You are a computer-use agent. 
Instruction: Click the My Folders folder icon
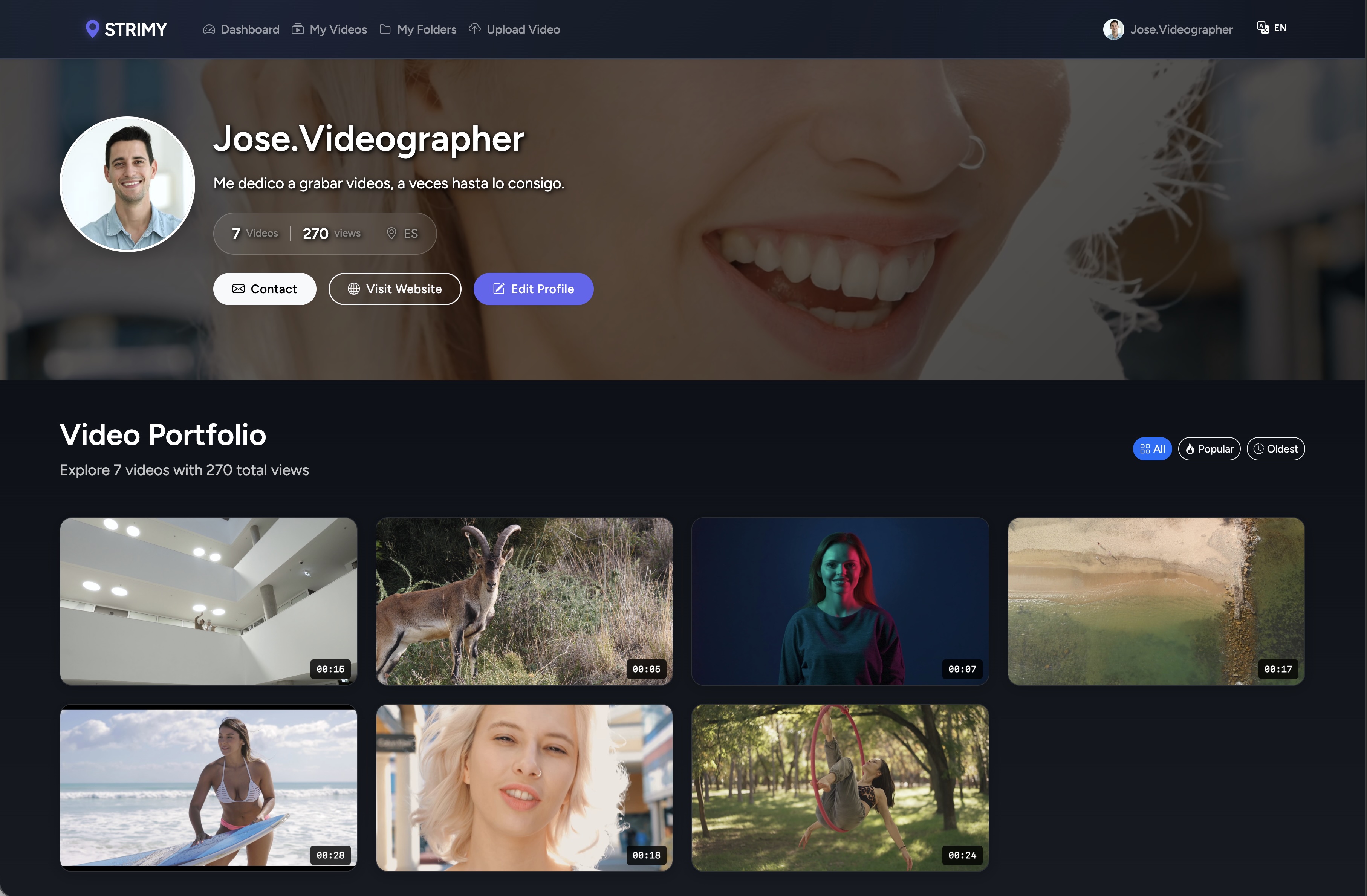point(385,29)
